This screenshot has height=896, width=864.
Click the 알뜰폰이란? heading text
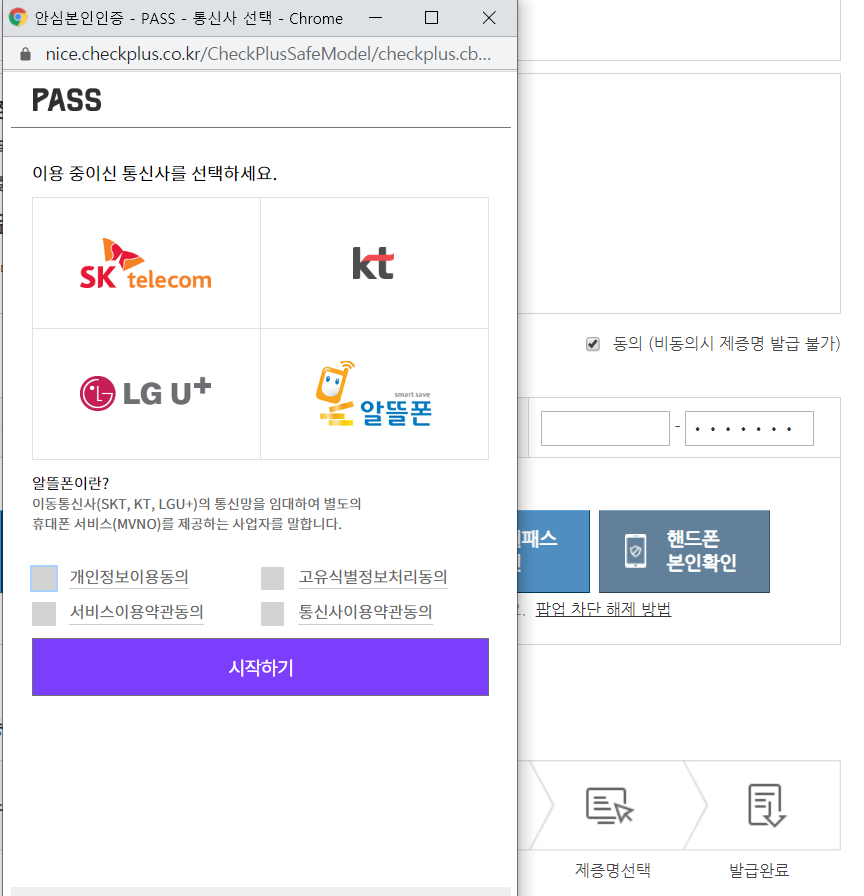(x=70, y=483)
